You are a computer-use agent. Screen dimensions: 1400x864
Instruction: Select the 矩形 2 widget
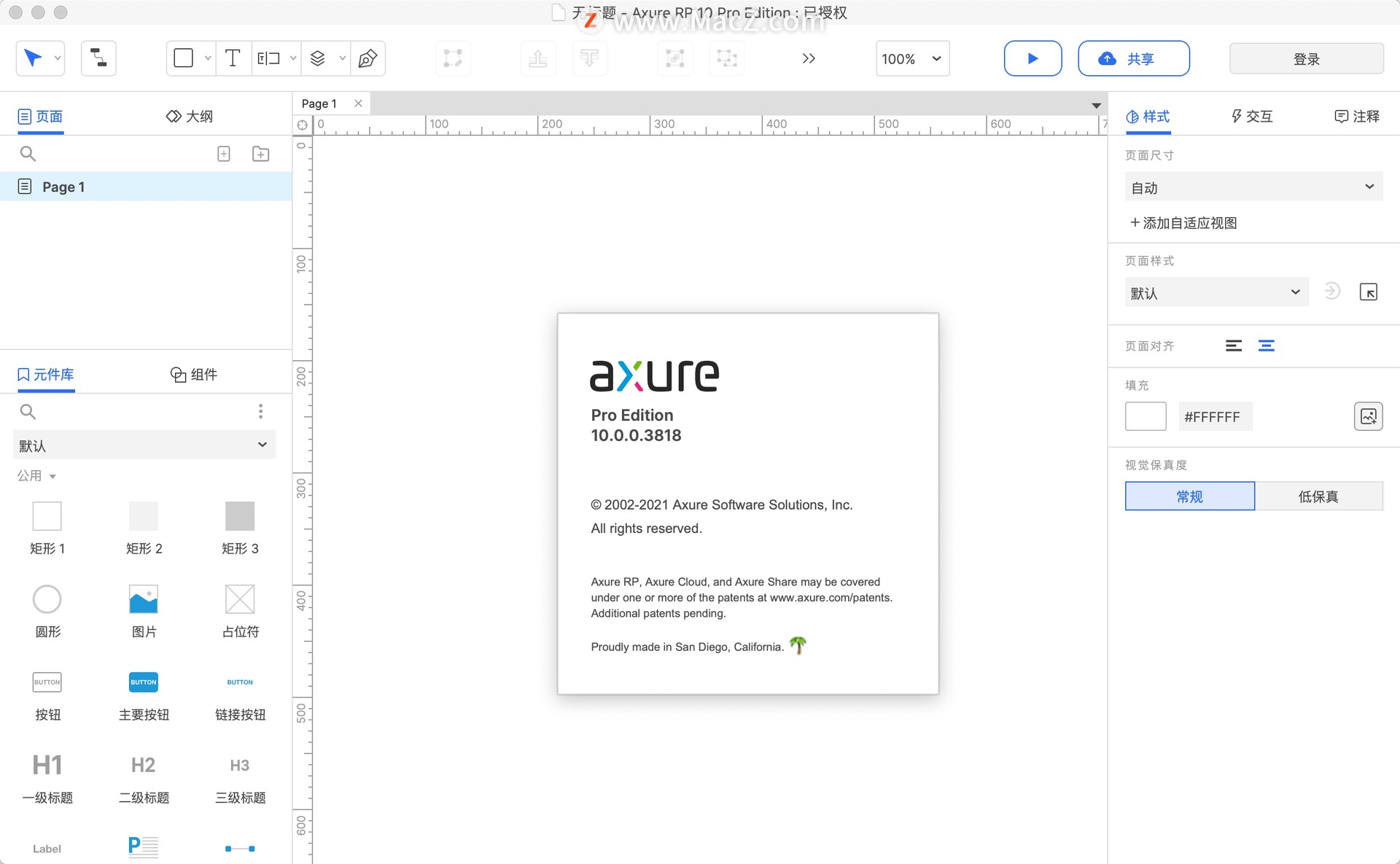(144, 528)
